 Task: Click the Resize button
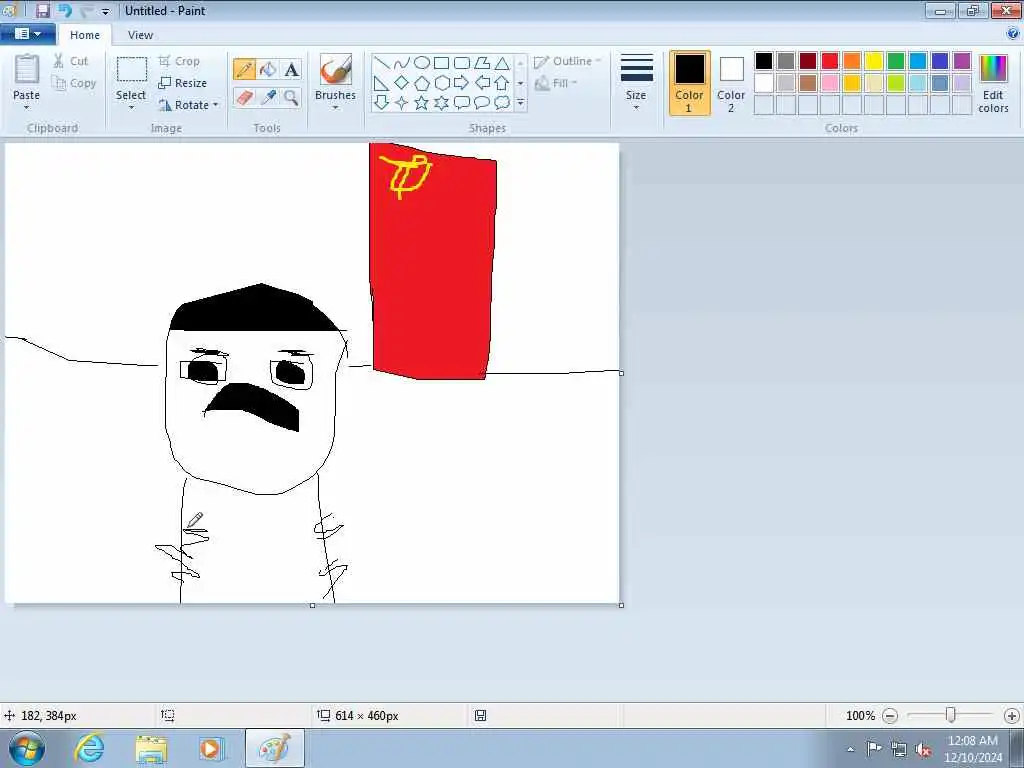tap(183, 83)
